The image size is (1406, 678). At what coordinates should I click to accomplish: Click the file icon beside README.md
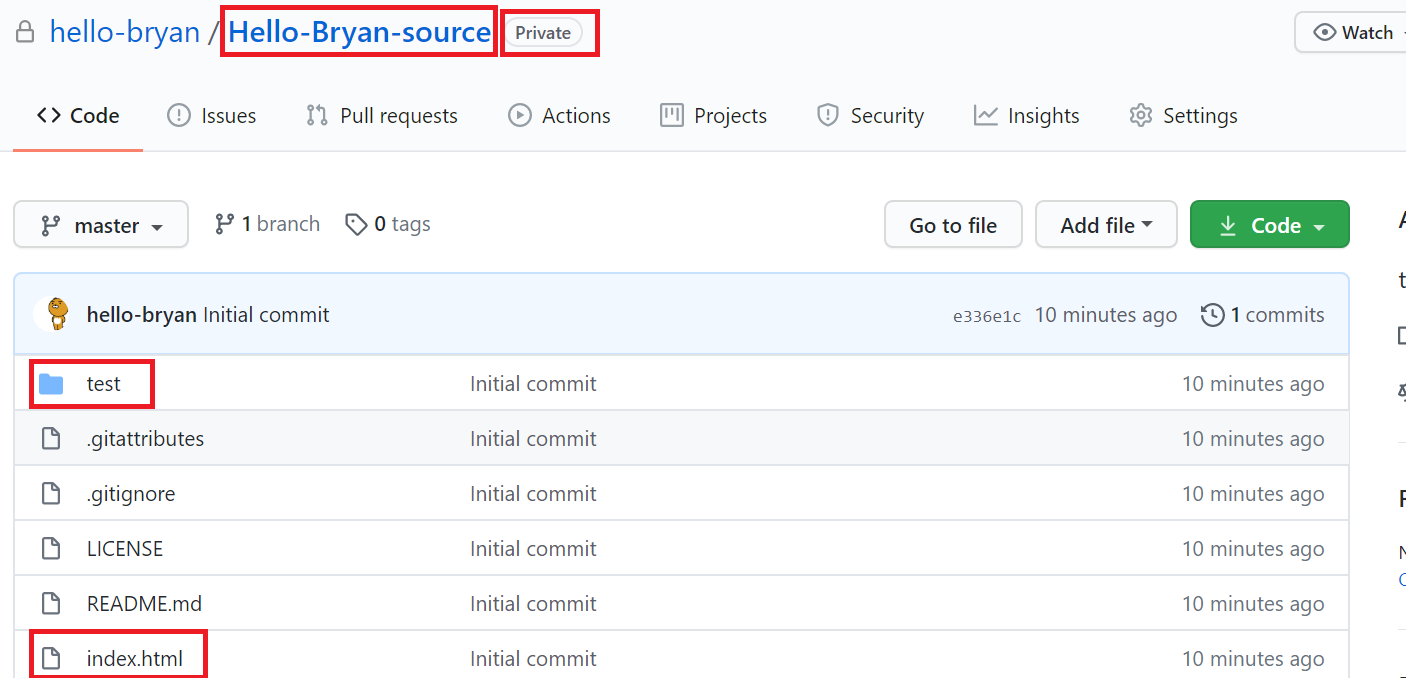click(51, 604)
